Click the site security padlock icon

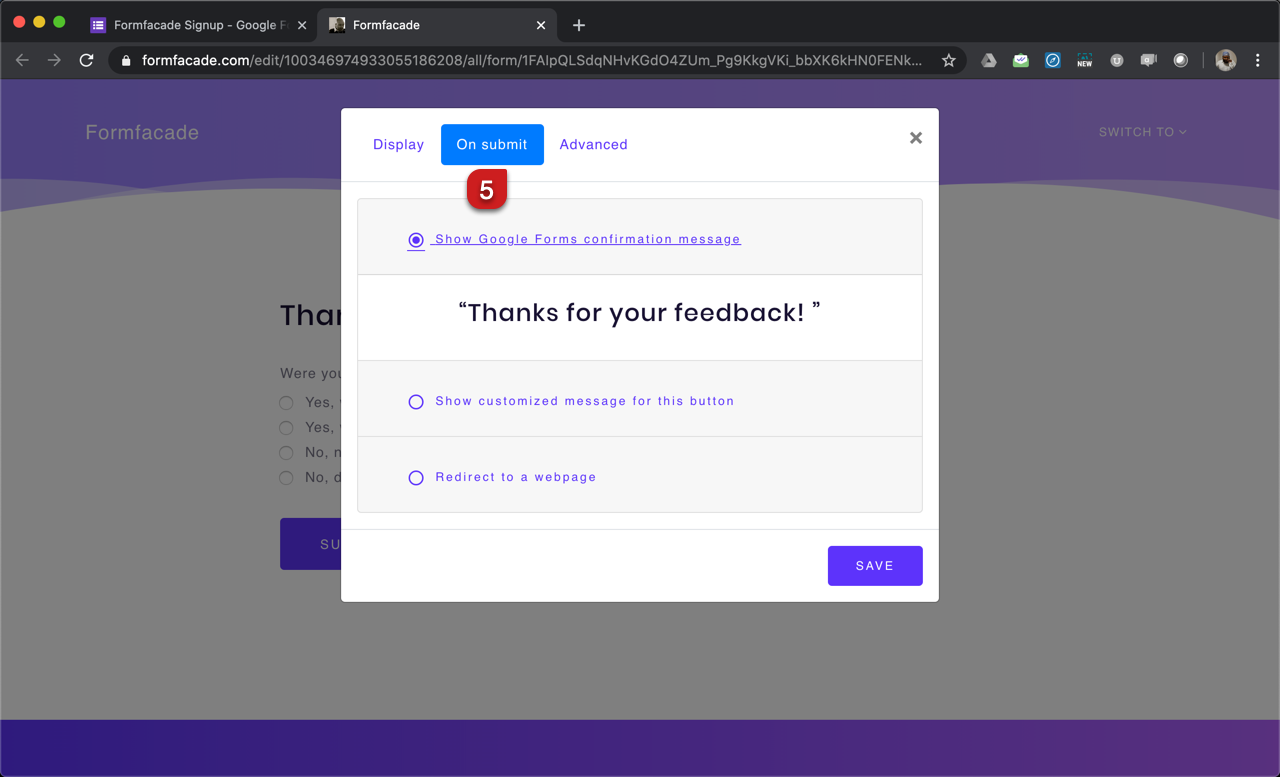tap(124, 60)
